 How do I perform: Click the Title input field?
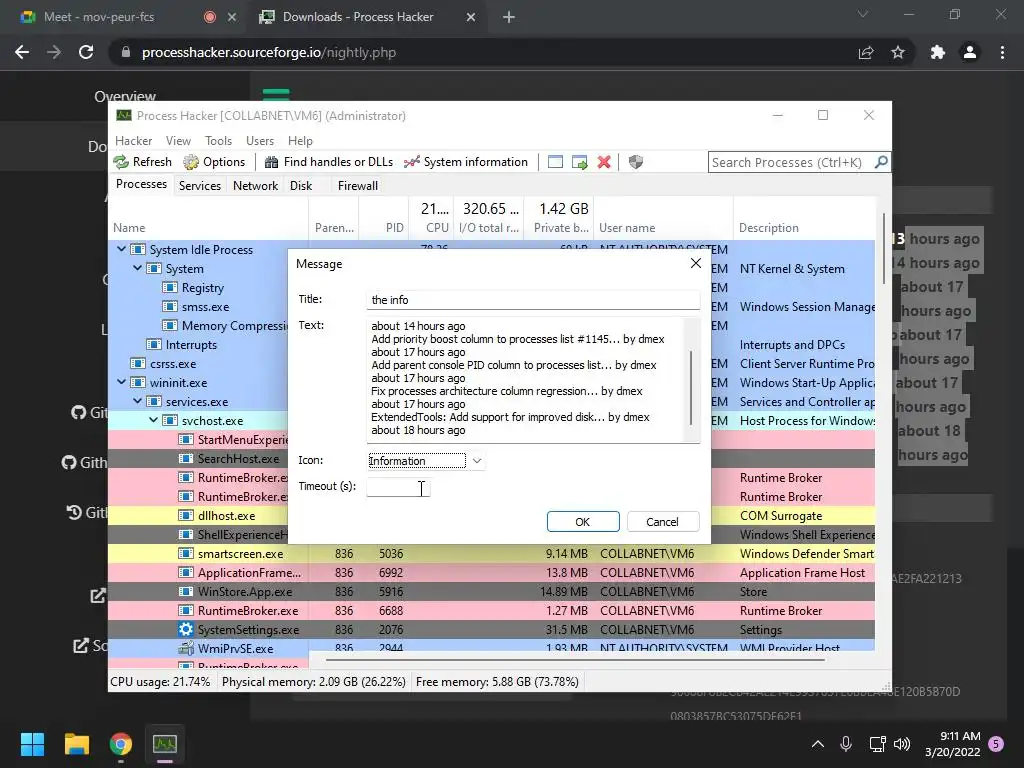coord(534,300)
